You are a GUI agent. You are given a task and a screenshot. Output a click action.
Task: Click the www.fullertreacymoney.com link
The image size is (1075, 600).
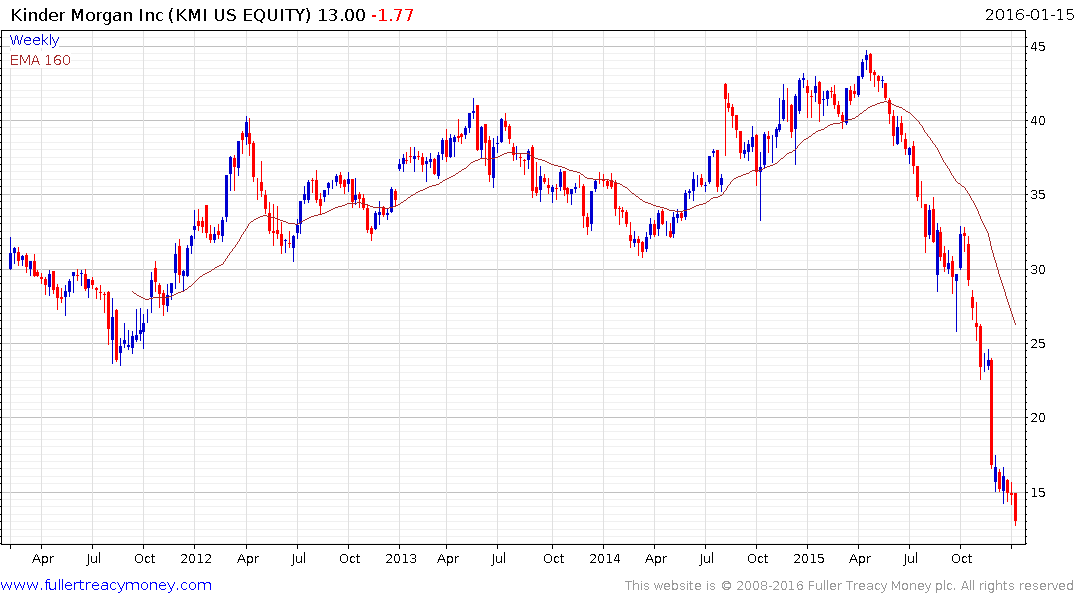pos(106,585)
